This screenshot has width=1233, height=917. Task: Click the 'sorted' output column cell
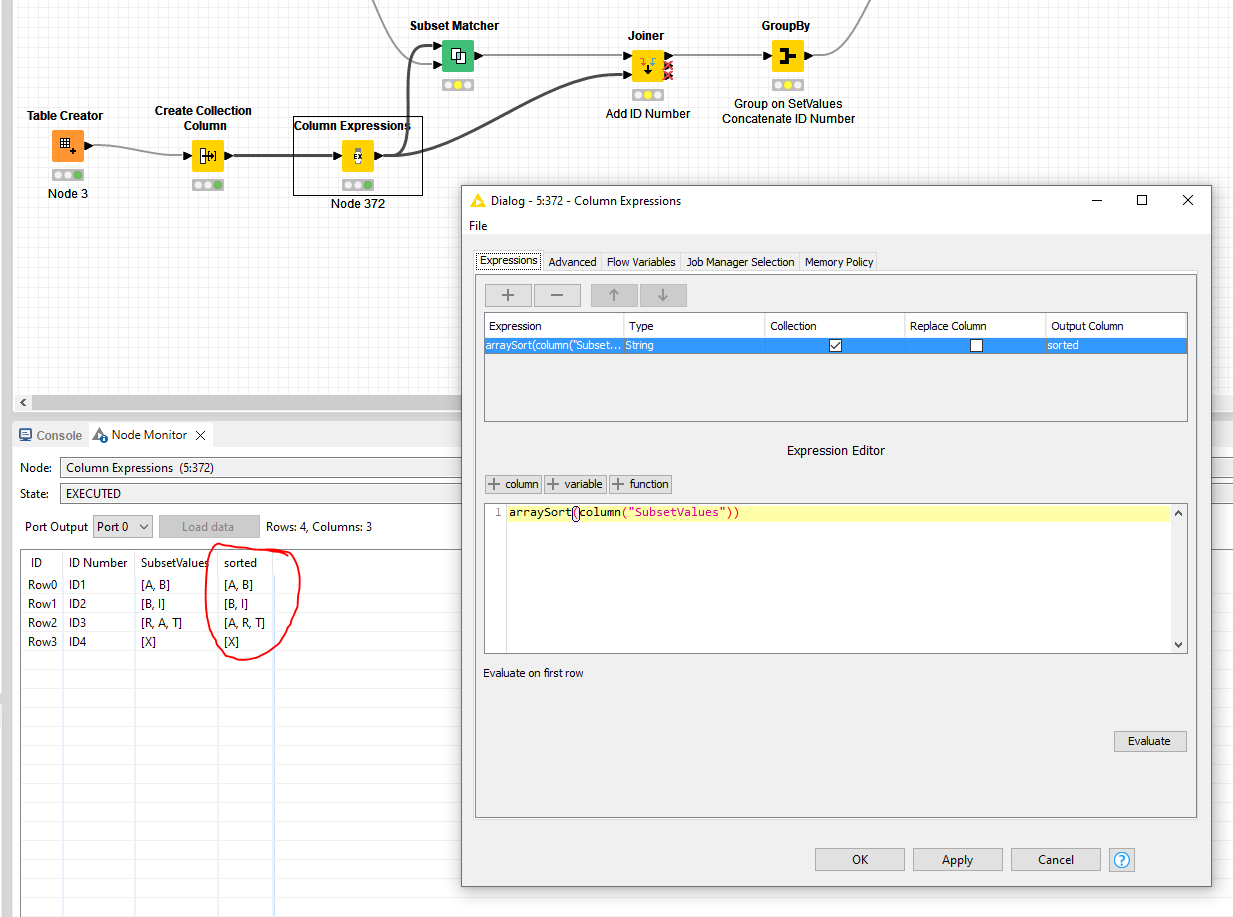click(1116, 345)
